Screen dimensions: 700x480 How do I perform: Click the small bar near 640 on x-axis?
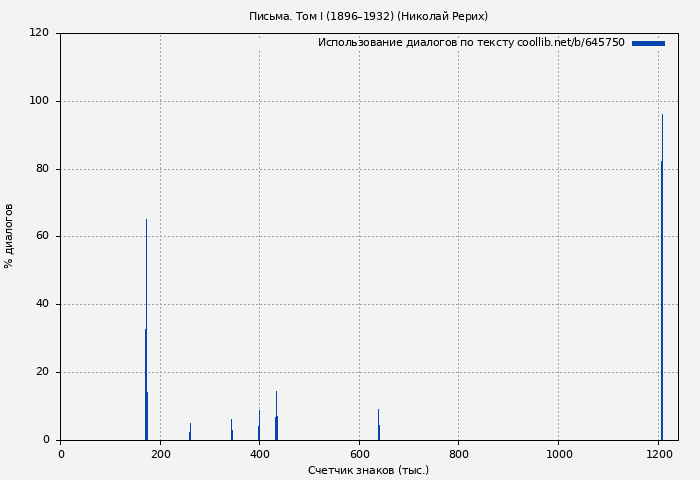(x=378, y=426)
